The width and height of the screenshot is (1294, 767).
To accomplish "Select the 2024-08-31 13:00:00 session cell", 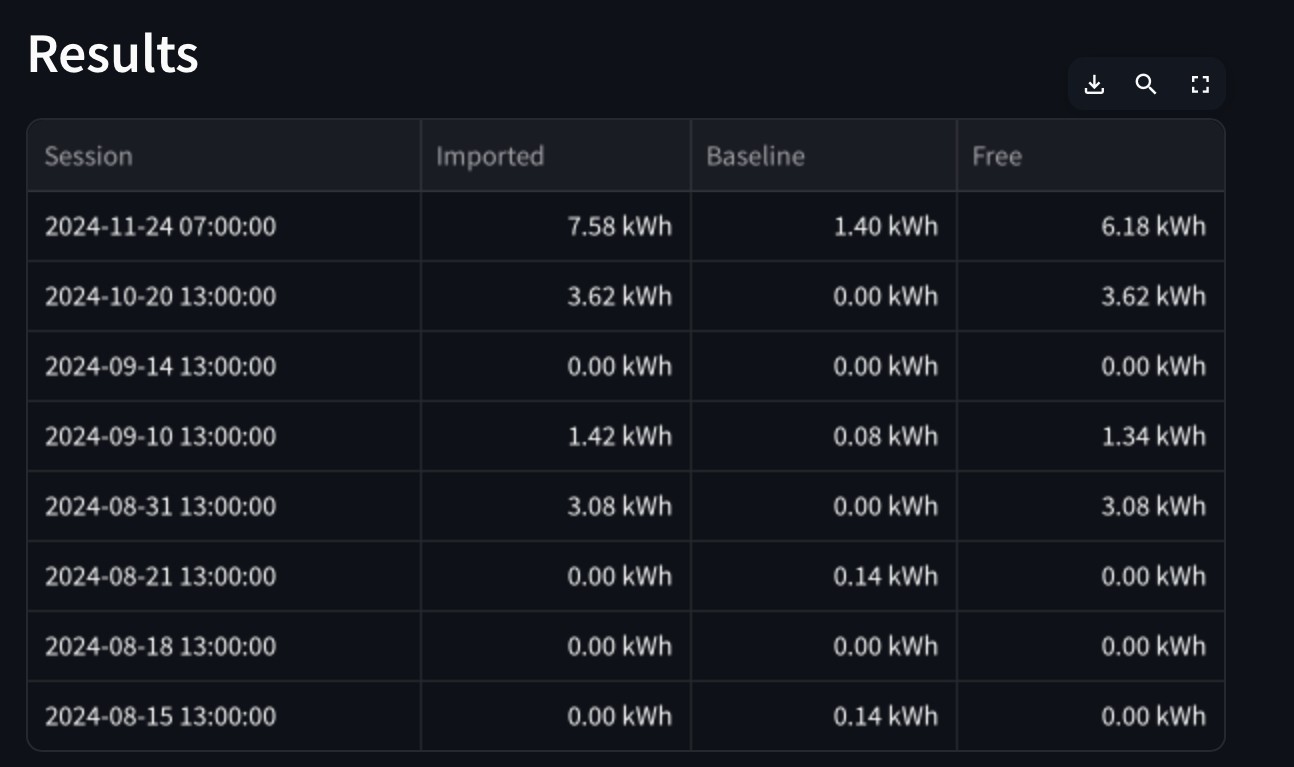I will pyautogui.click(x=224, y=506).
